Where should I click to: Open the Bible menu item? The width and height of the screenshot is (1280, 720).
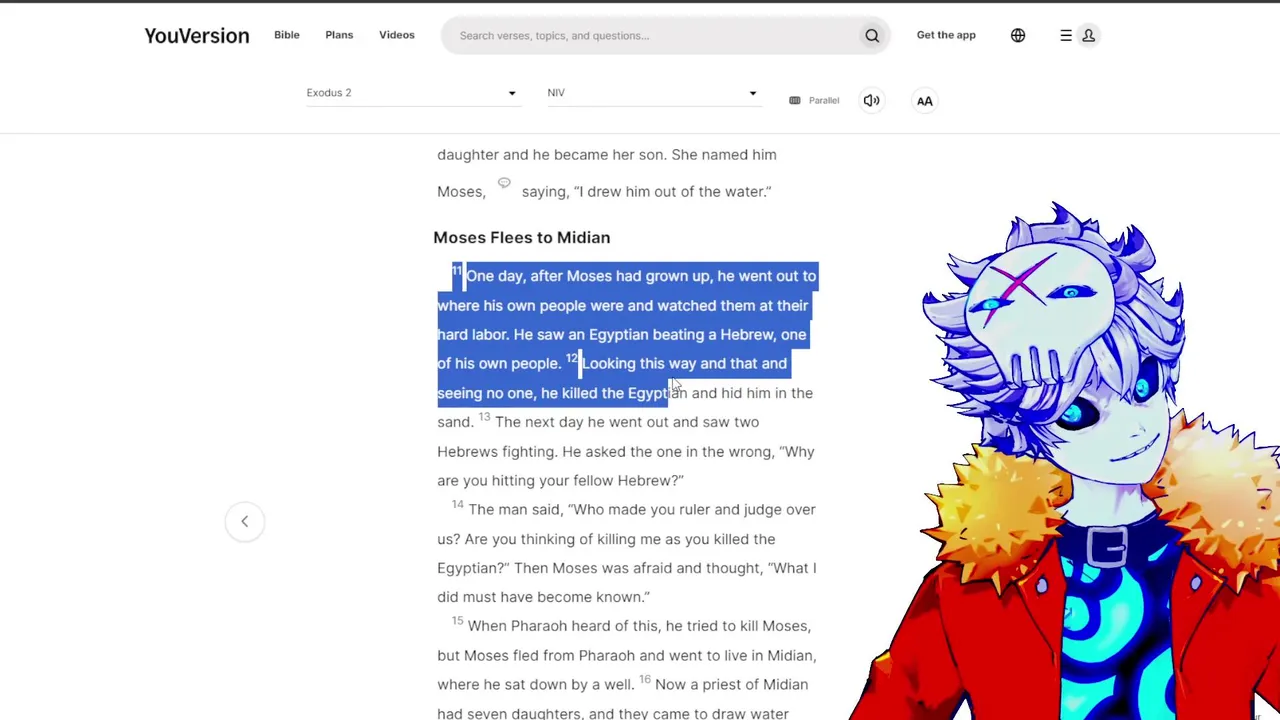tap(287, 35)
